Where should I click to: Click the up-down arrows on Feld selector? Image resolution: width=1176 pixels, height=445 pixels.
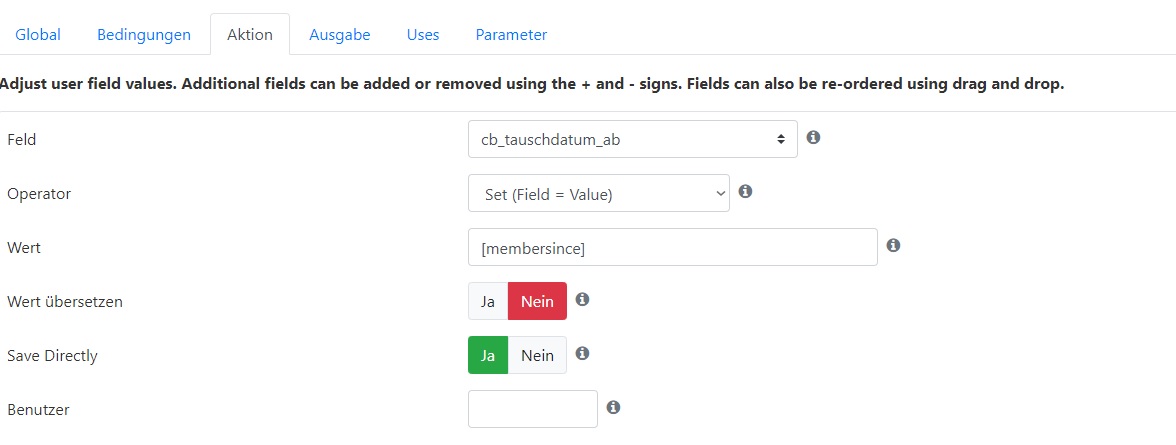(781, 139)
